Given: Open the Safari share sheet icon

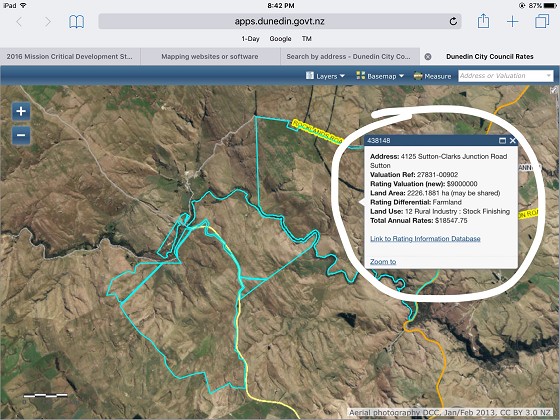Looking at the screenshot, I should (x=483, y=21).
